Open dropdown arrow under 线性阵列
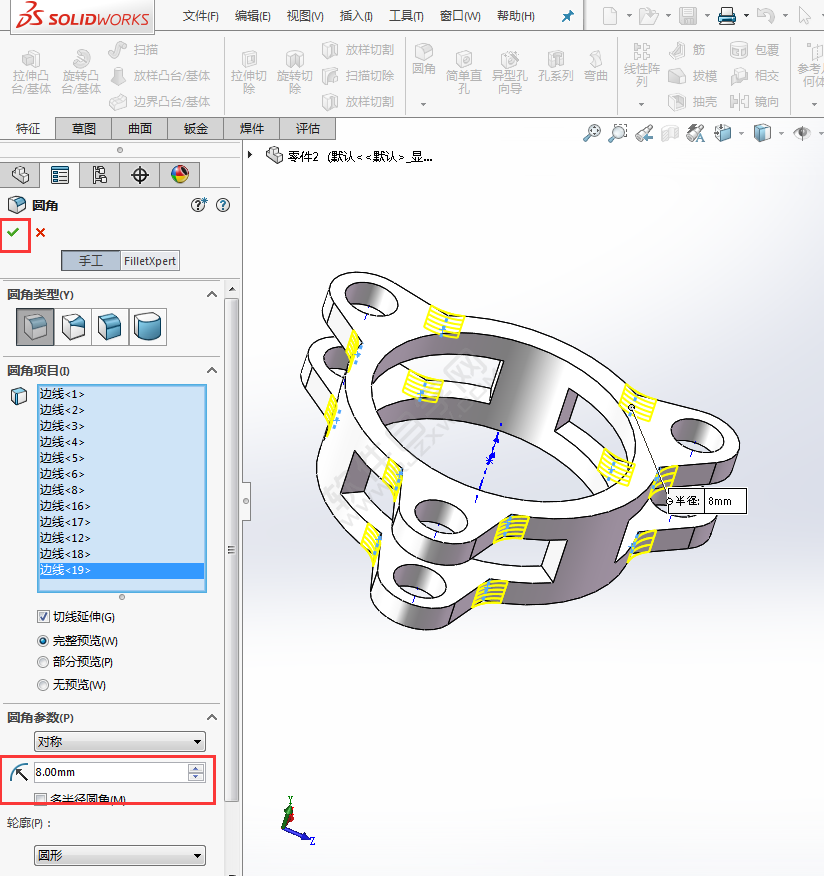Screen dimensions: 824x876 tap(641, 104)
